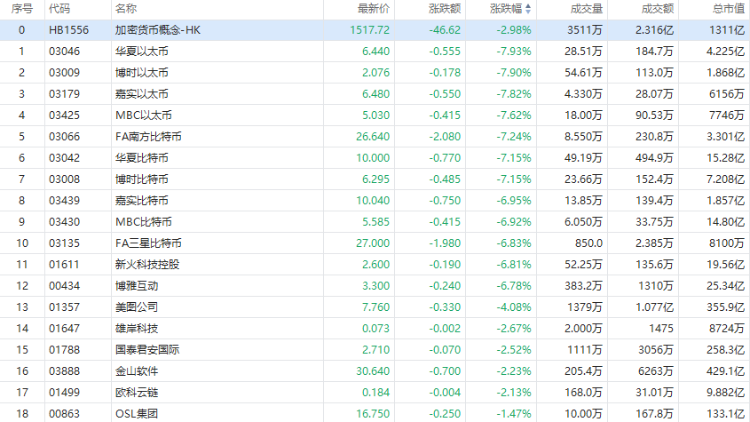Click the 名称 column header

[127, 9]
